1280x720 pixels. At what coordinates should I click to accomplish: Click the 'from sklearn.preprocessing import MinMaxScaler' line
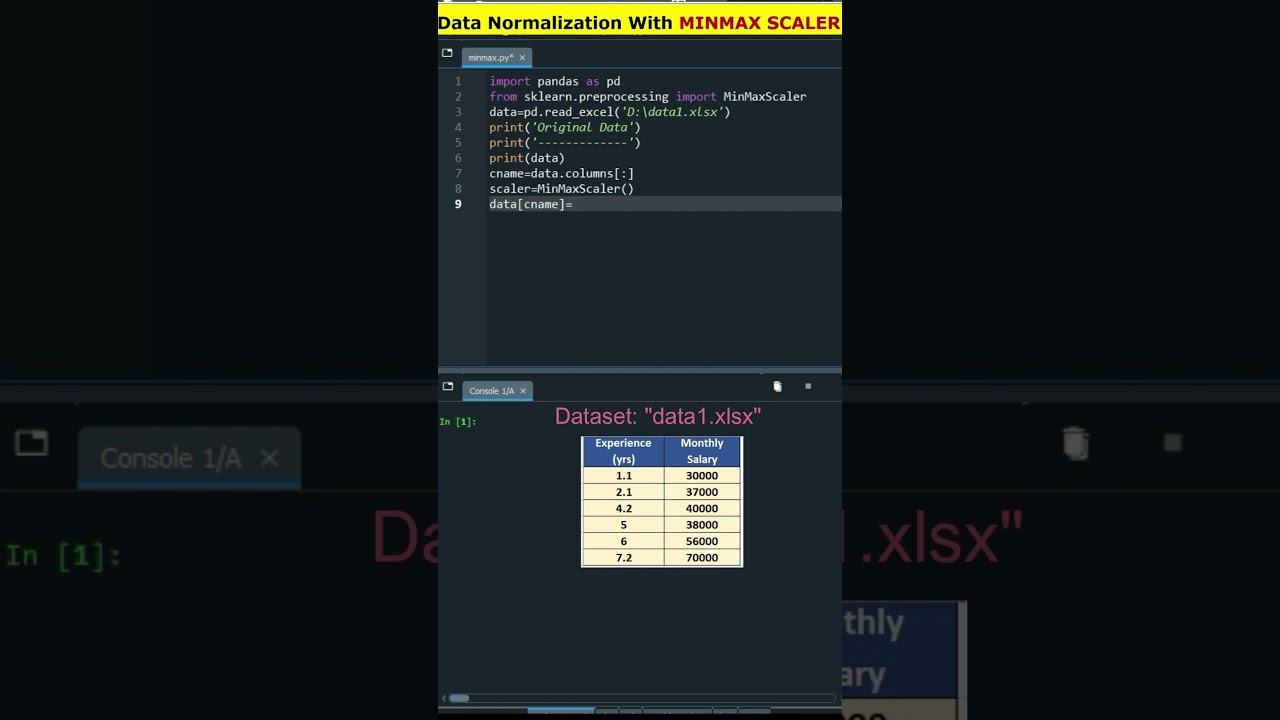[647, 96]
